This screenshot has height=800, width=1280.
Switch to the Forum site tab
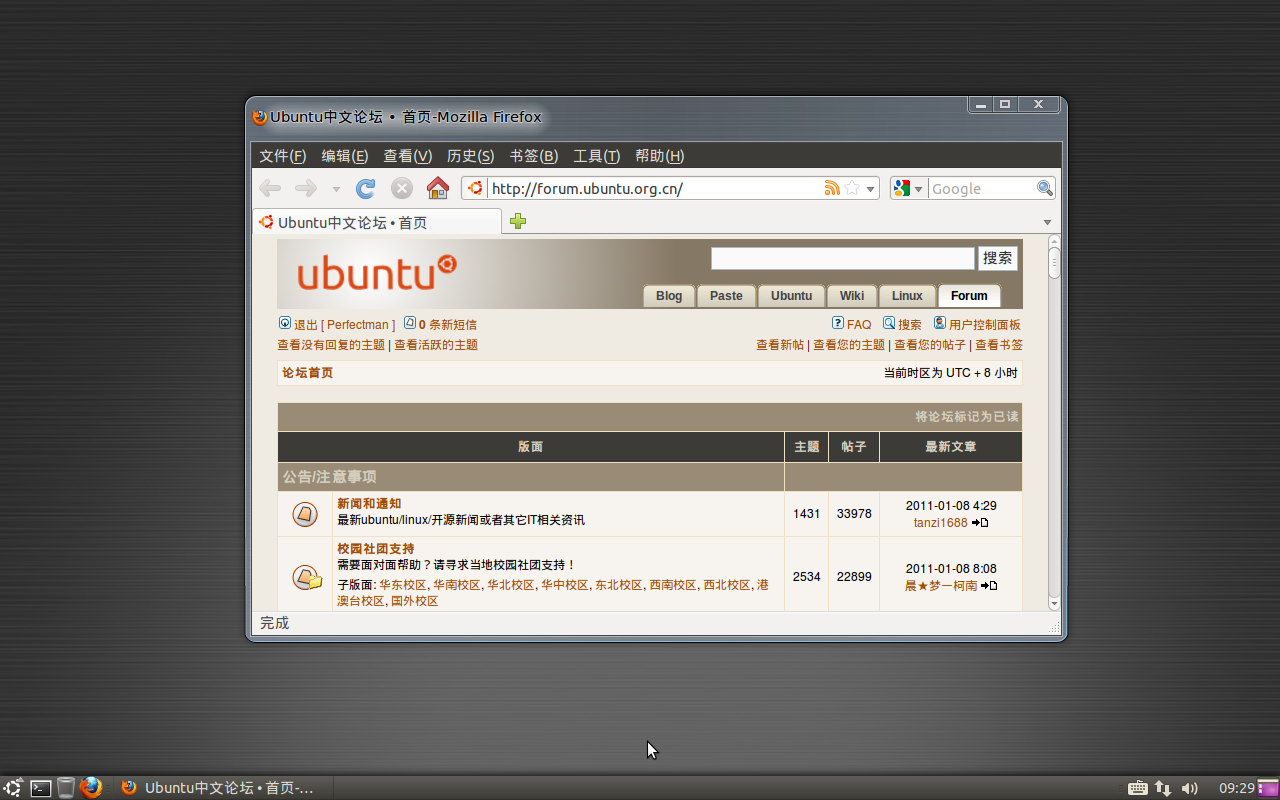969,296
